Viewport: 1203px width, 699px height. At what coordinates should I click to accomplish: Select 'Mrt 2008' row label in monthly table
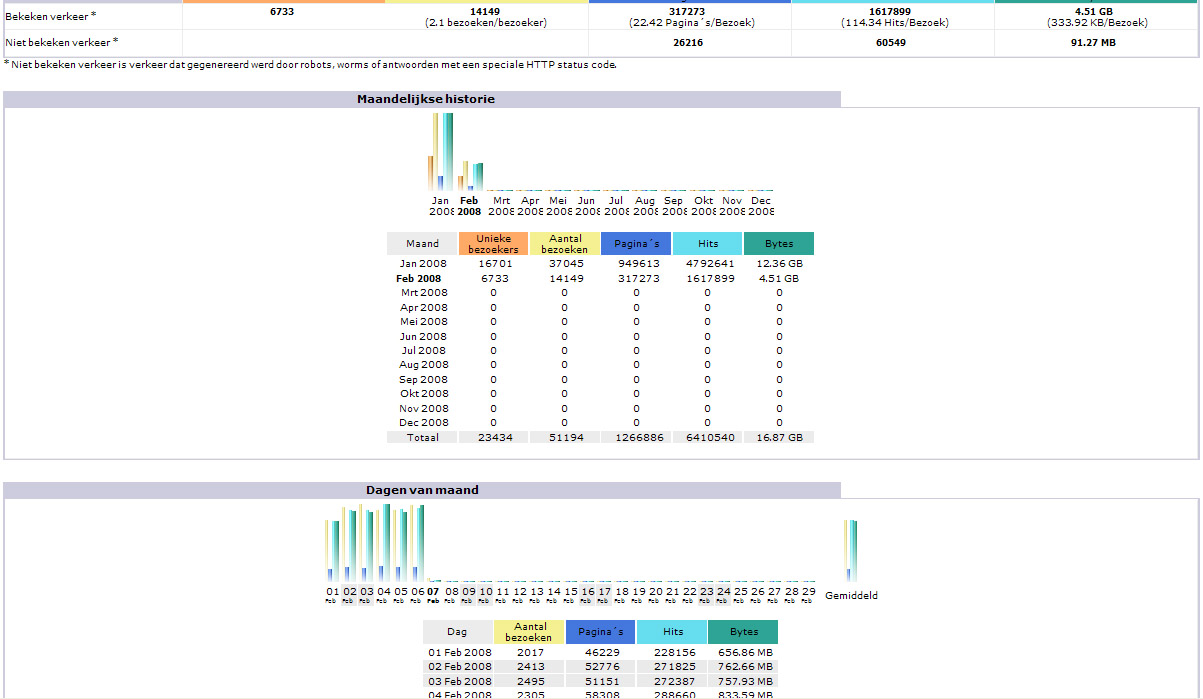pyautogui.click(x=424, y=293)
